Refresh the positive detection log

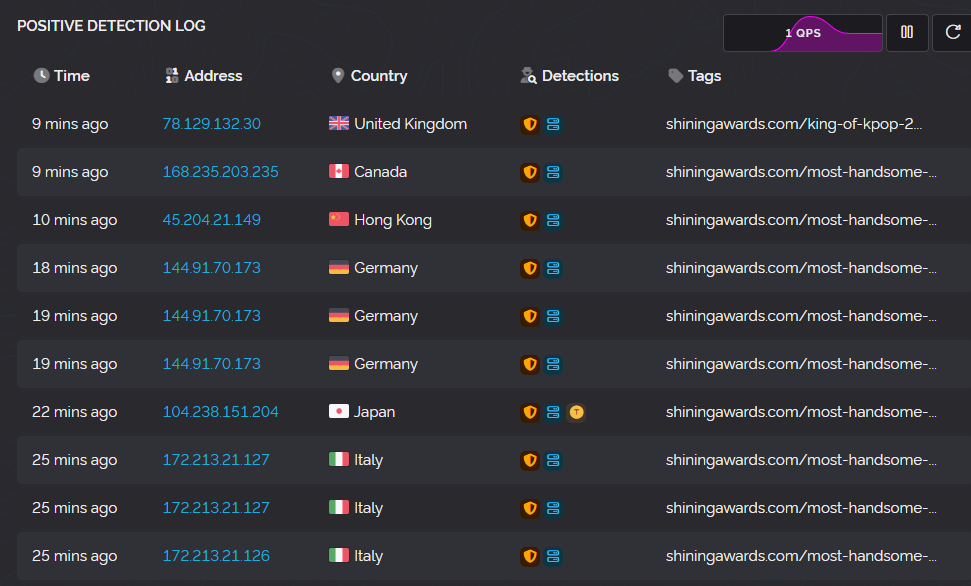coord(952,33)
